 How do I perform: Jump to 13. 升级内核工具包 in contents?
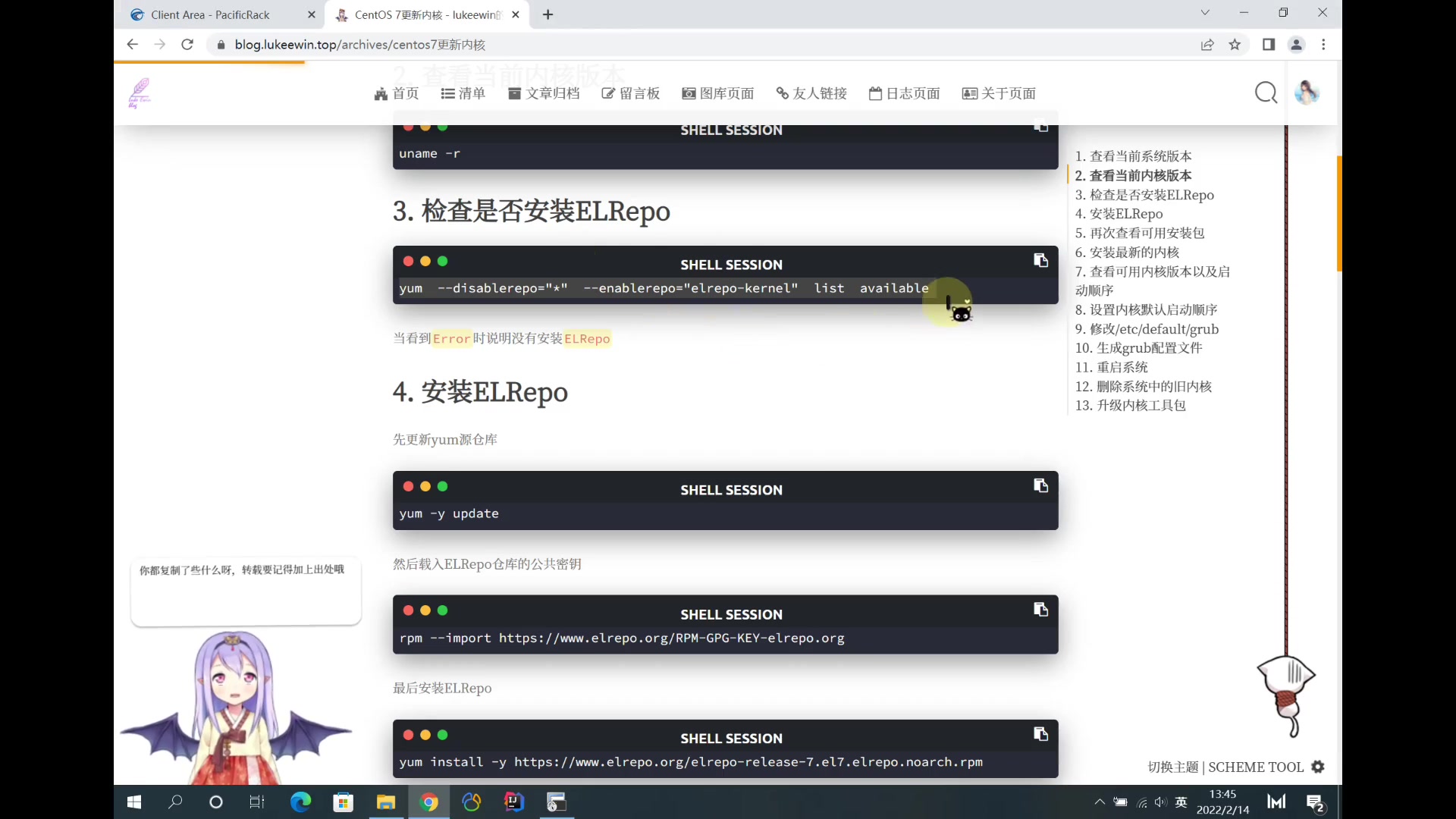tap(1130, 406)
